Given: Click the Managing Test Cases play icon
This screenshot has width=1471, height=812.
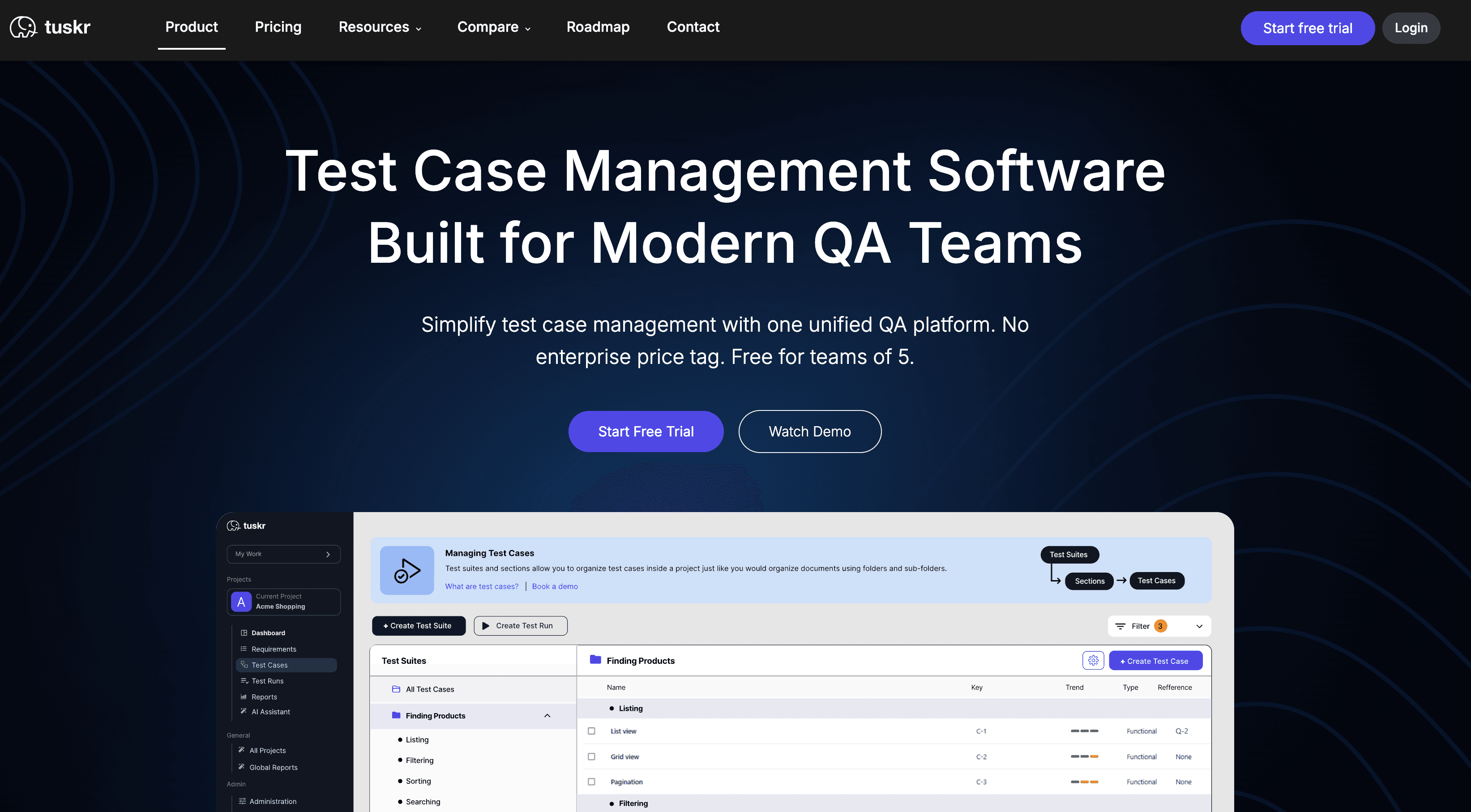Looking at the screenshot, I should [x=407, y=570].
